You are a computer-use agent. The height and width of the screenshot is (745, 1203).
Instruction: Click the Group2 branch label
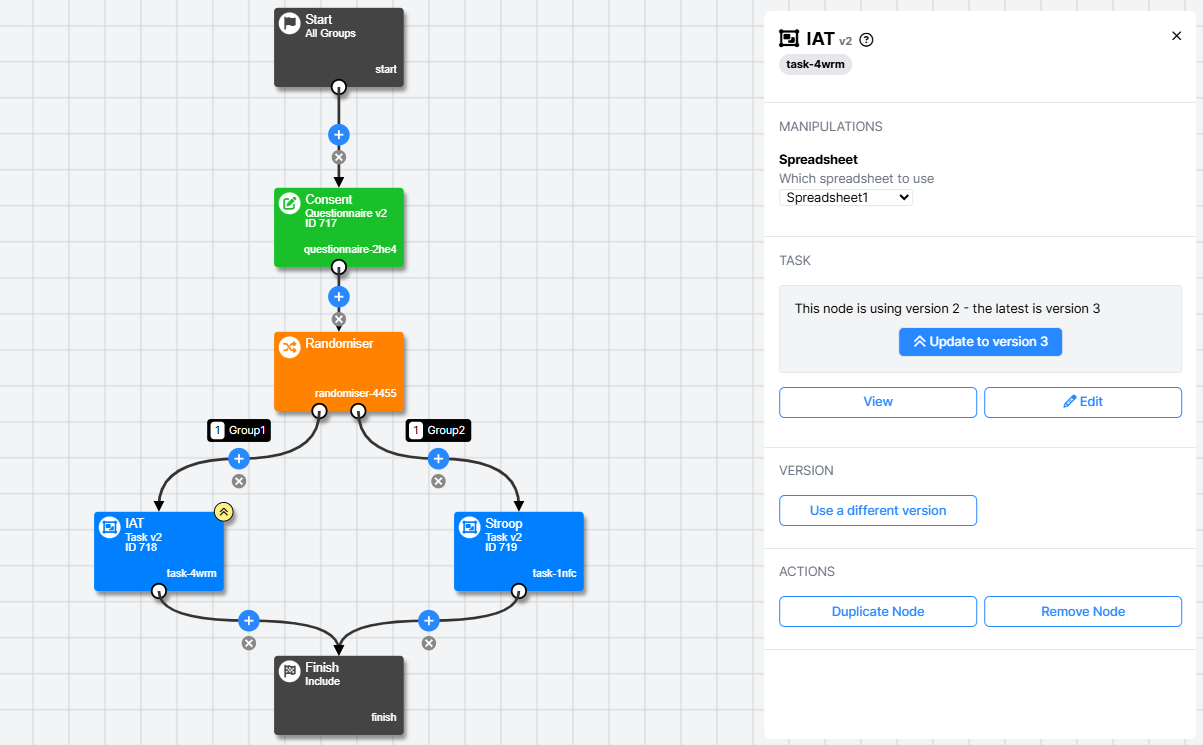pyautogui.click(x=438, y=430)
